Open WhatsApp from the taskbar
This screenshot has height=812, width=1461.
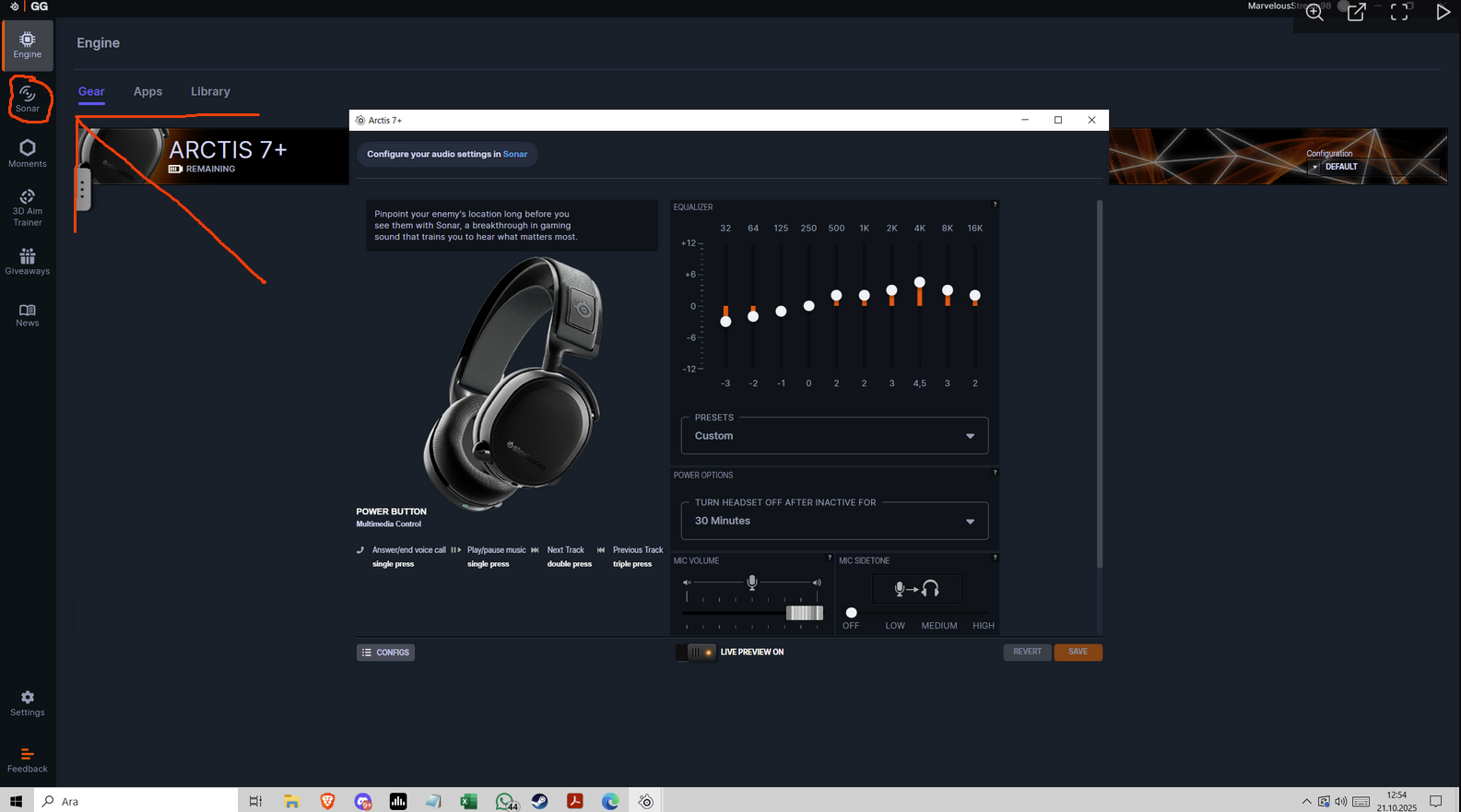click(504, 801)
